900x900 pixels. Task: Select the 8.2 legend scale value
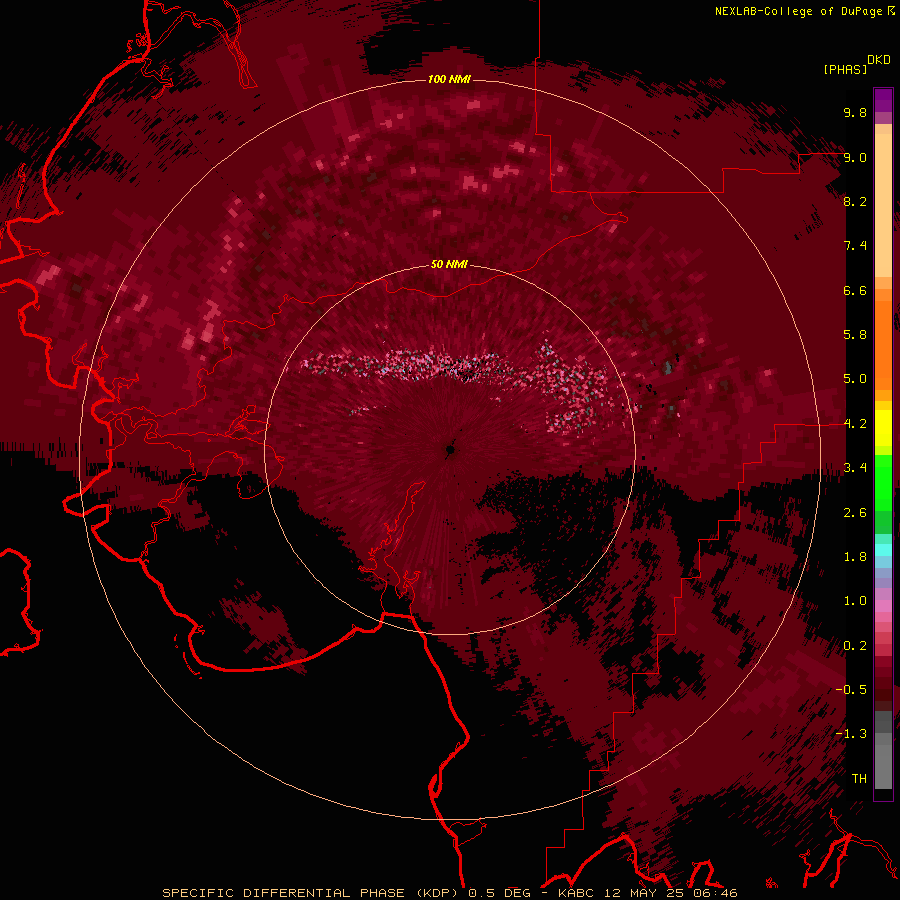click(x=855, y=201)
